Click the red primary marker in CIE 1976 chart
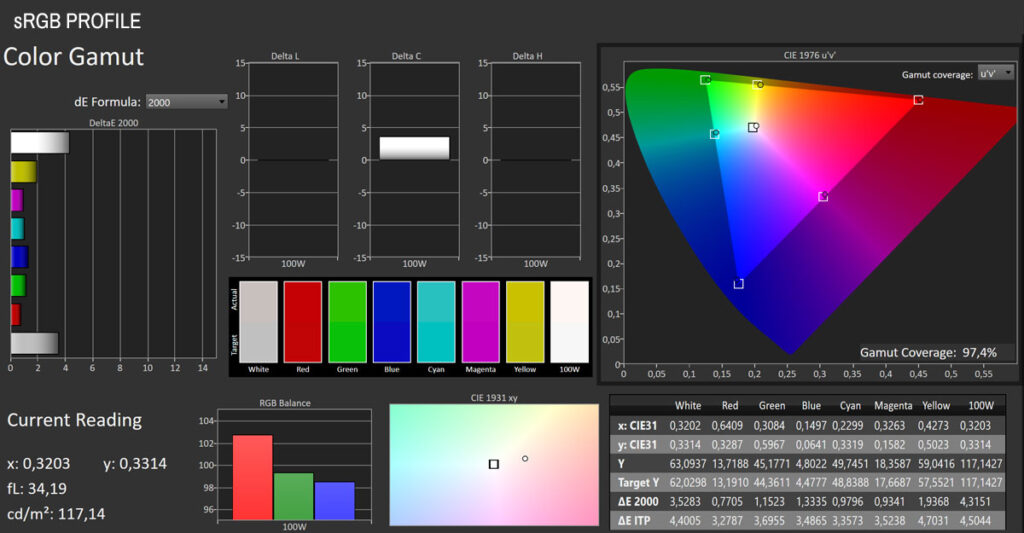Viewport: 1024px width, 533px height. pyautogui.click(x=918, y=100)
